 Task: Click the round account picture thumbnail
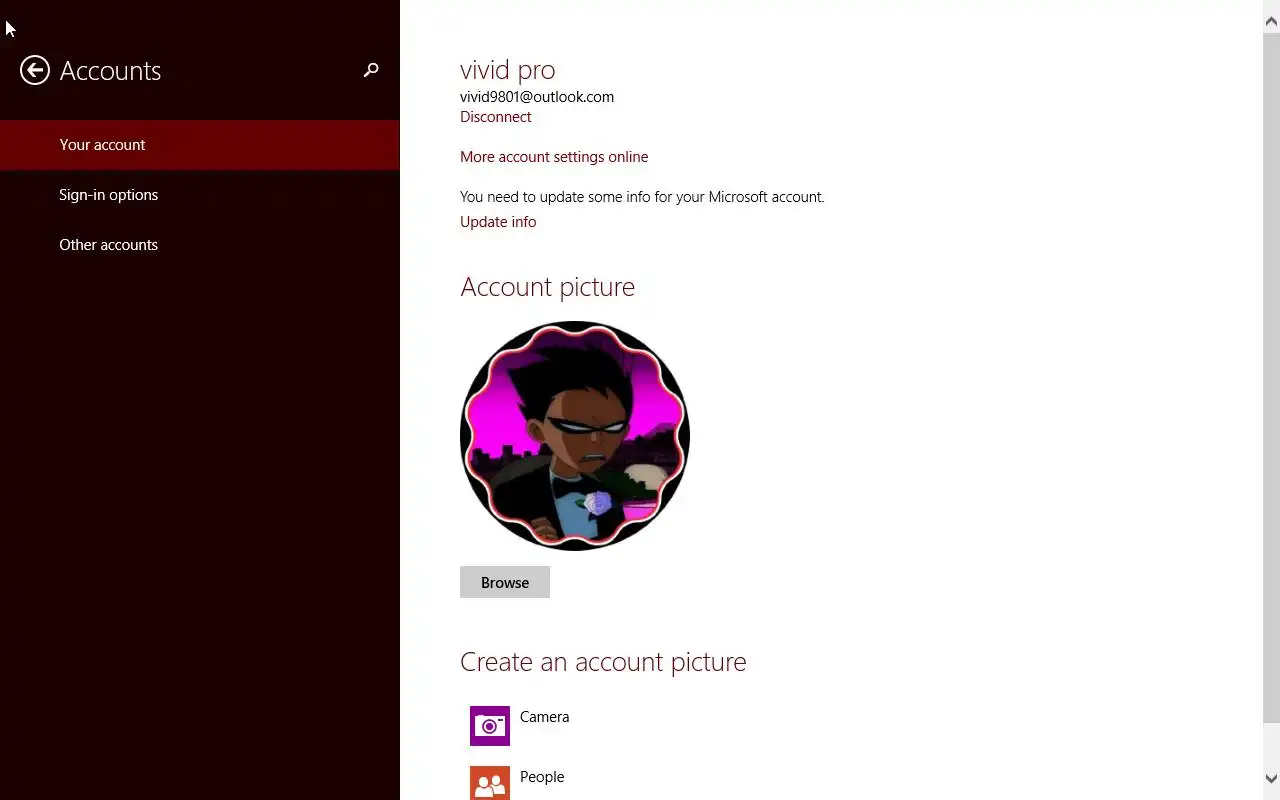(575, 436)
